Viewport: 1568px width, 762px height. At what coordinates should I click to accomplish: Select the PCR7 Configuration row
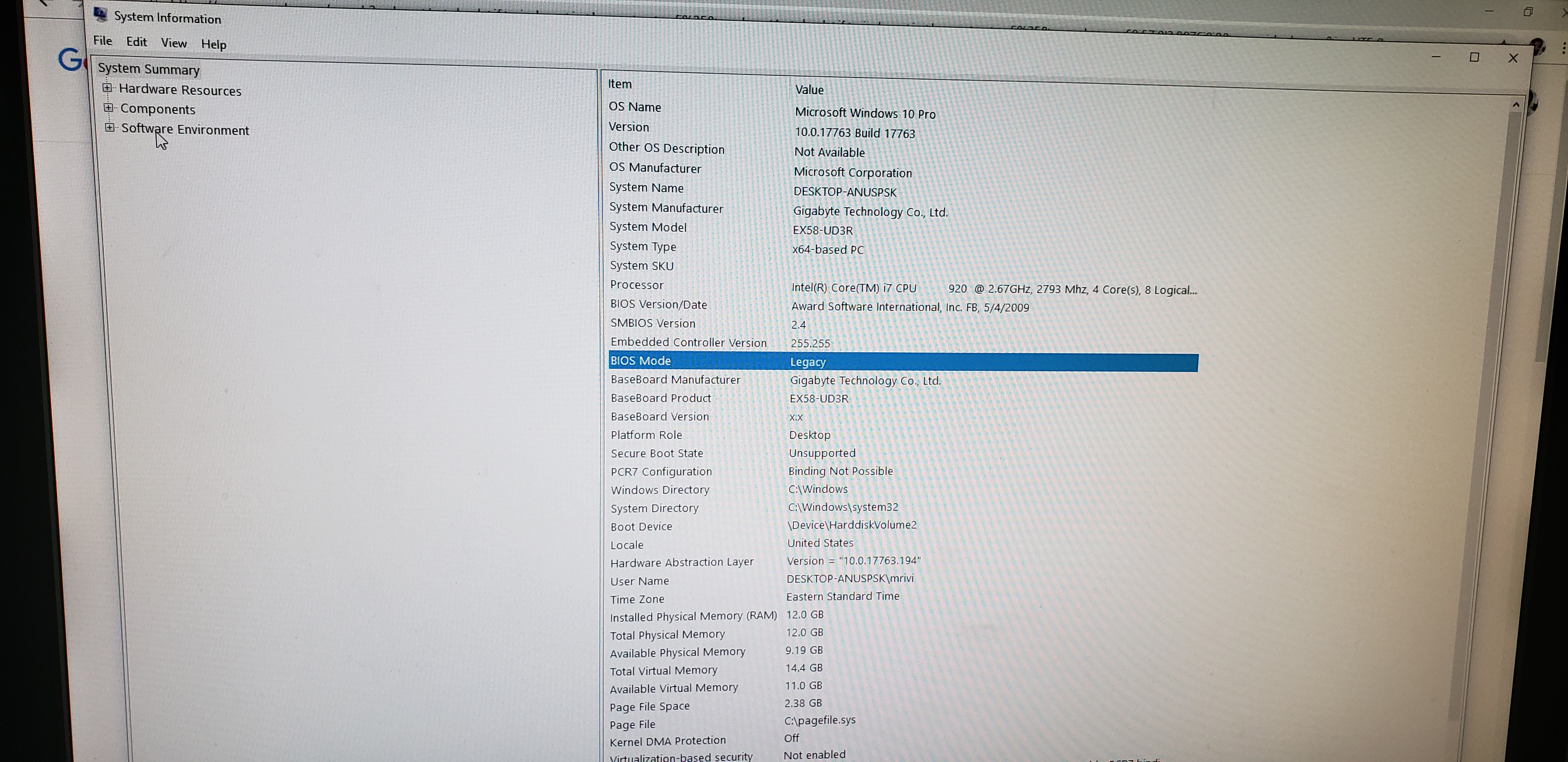click(903, 472)
